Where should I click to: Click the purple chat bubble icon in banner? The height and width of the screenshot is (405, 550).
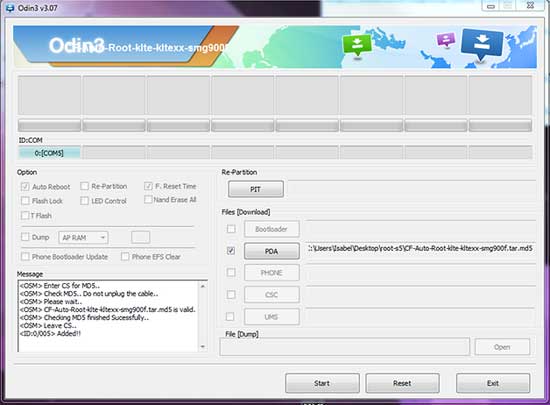[x=446, y=40]
